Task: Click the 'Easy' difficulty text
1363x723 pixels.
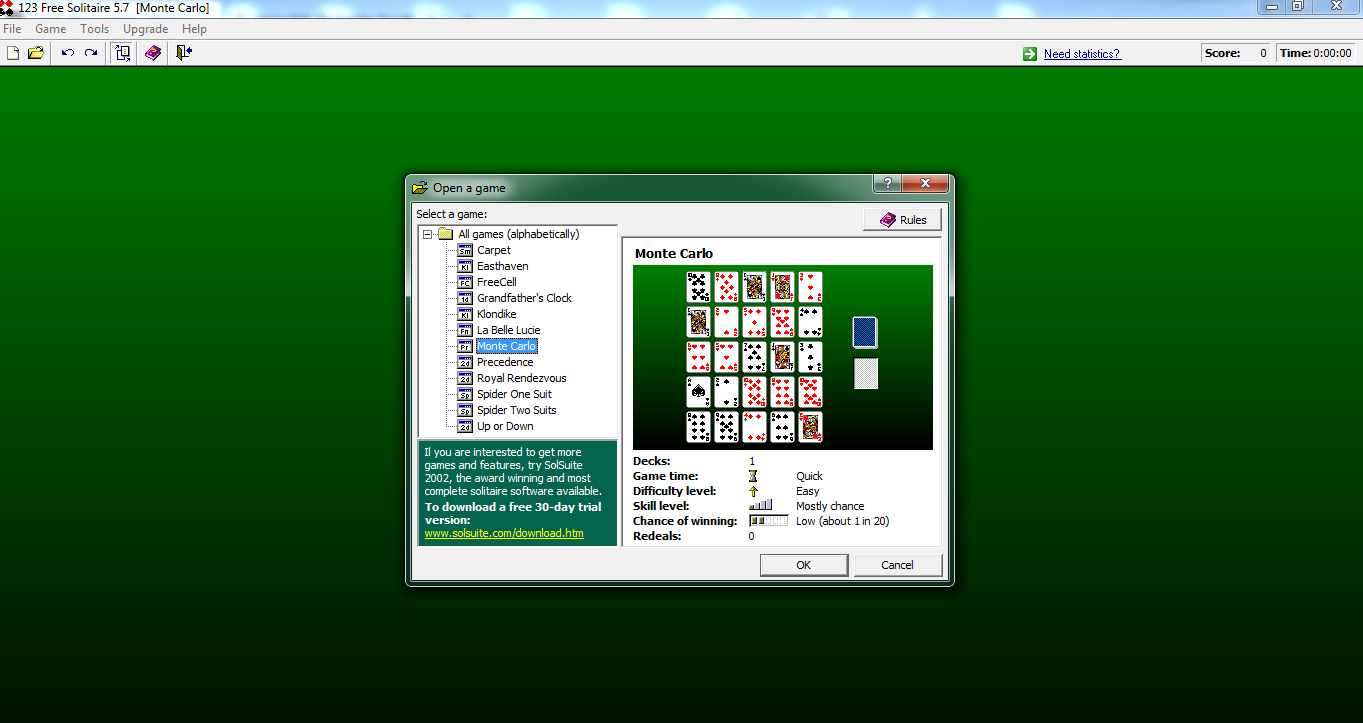Action: (x=807, y=491)
